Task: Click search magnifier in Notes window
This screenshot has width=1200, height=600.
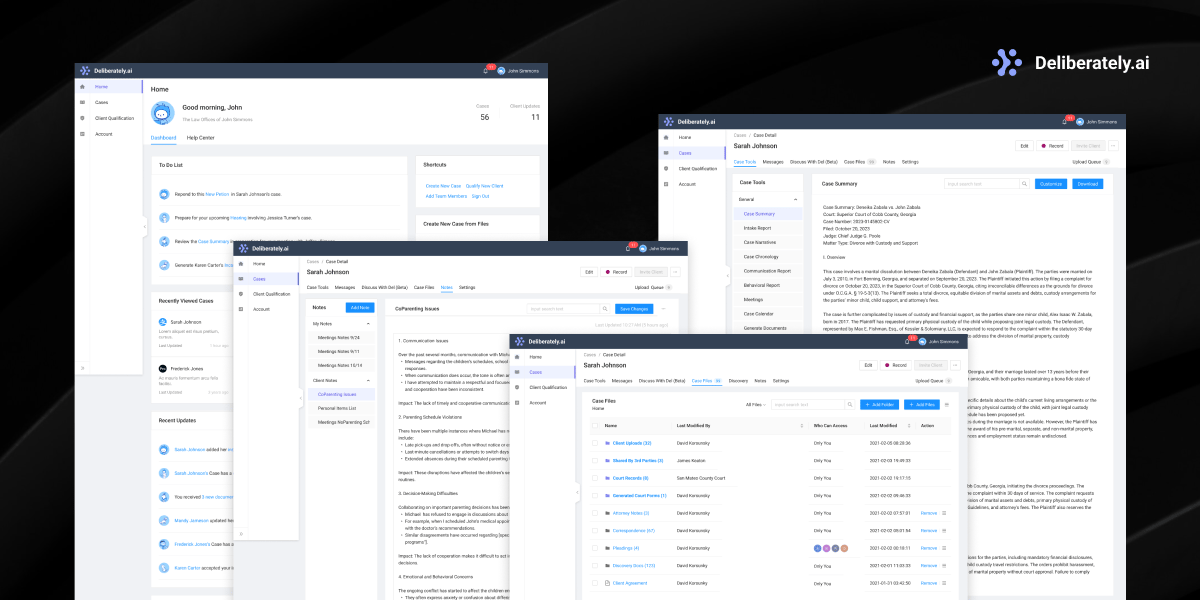Action: (x=605, y=309)
